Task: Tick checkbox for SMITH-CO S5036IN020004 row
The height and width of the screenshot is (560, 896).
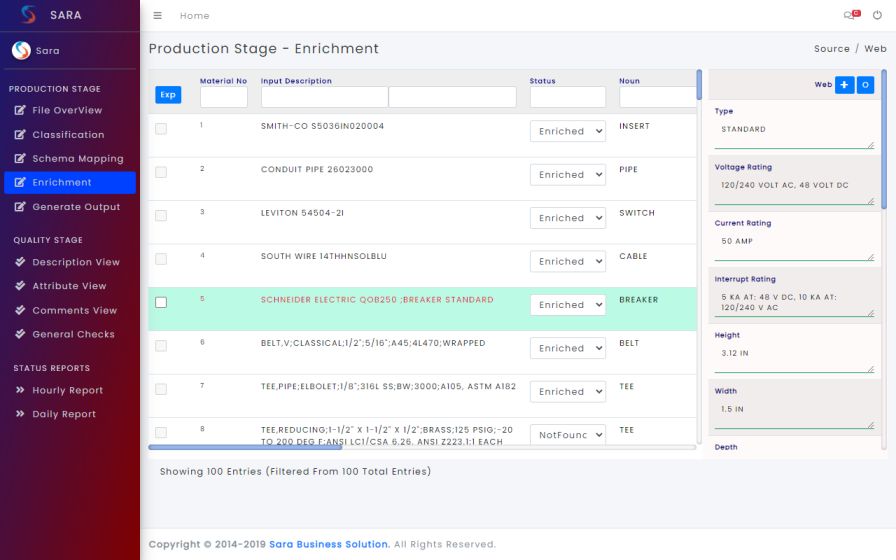Action: (161, 129)
